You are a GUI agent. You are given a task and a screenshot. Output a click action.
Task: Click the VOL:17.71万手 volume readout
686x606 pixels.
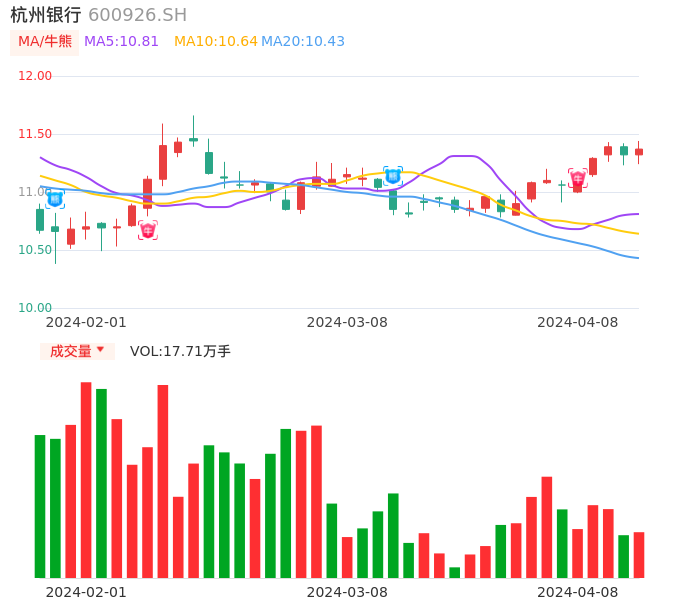[x=180, y=351]
